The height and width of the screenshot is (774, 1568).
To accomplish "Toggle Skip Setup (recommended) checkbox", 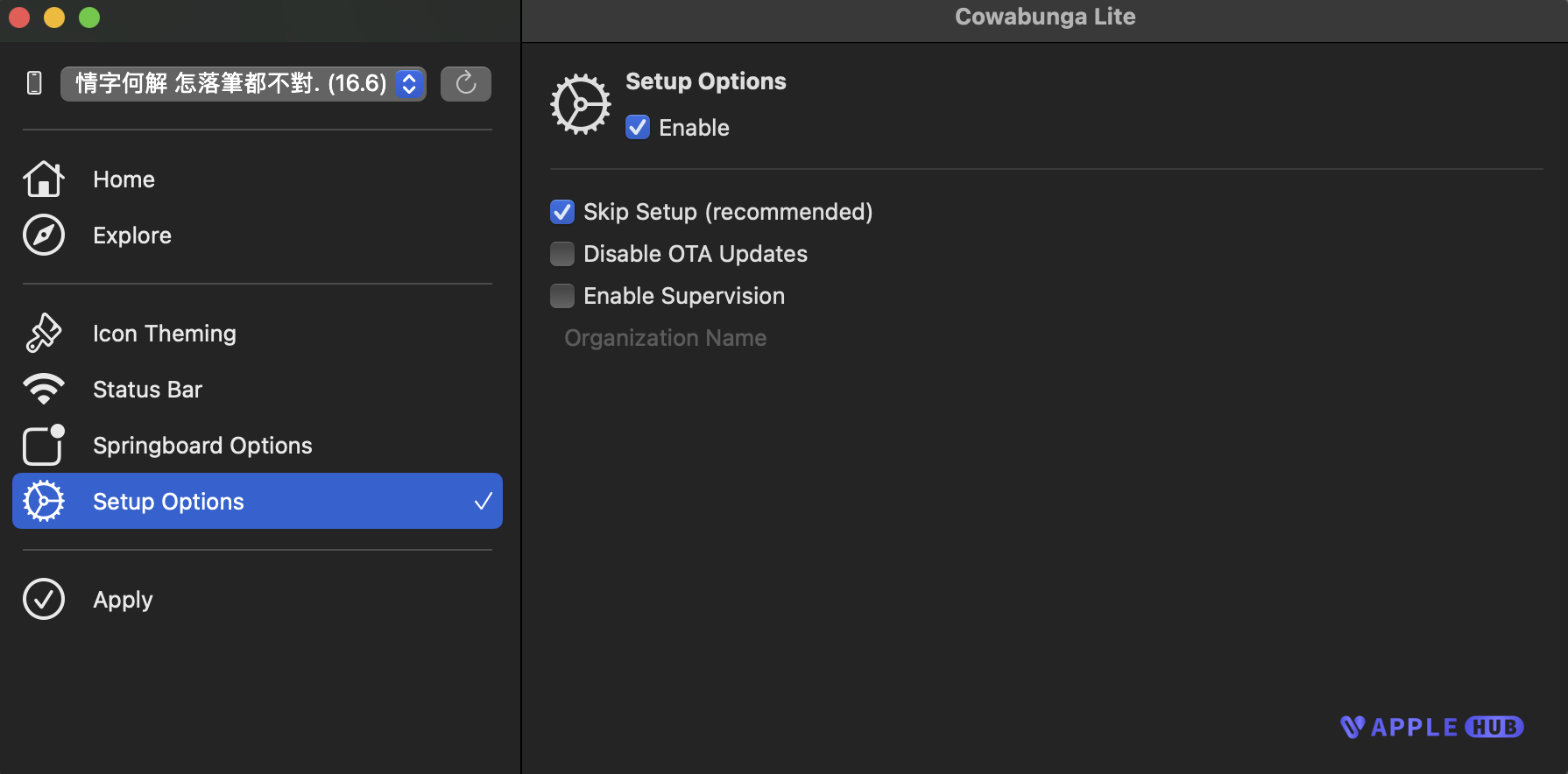I will (562, 212).
